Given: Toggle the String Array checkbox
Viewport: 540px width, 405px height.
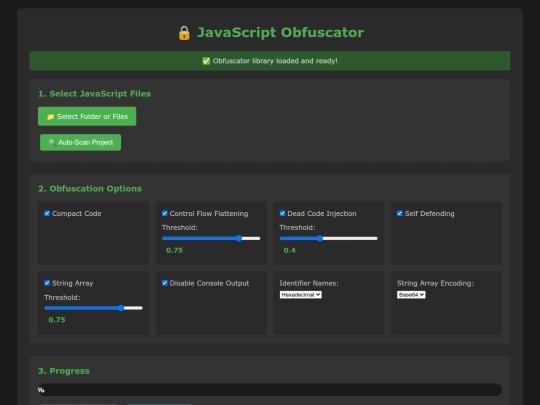Looking at the screenshot, I should tap(47, 283).
